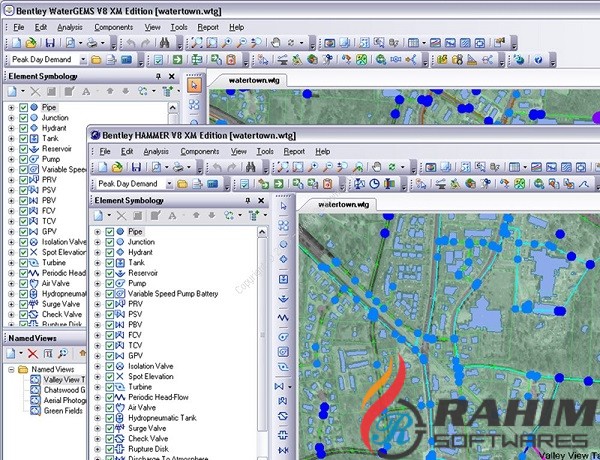Click Print icon in HAMMER toolbar
600x460 pixels.
(x=178, y=167)
